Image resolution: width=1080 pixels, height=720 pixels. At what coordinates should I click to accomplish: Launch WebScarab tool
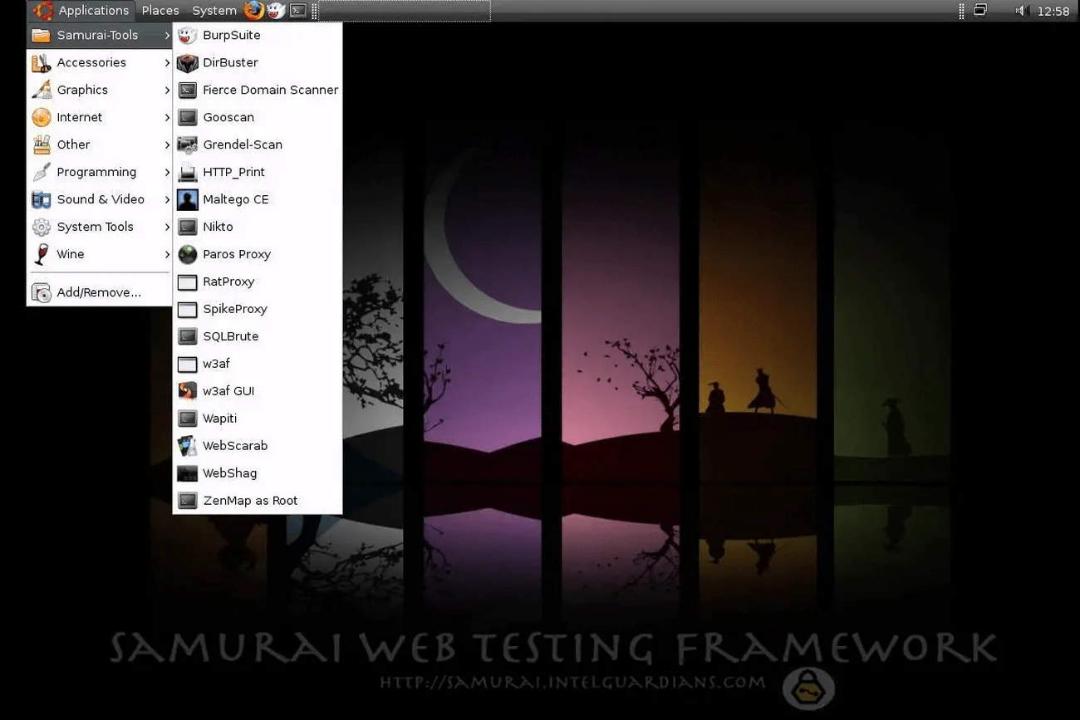(x=257, y=446)
